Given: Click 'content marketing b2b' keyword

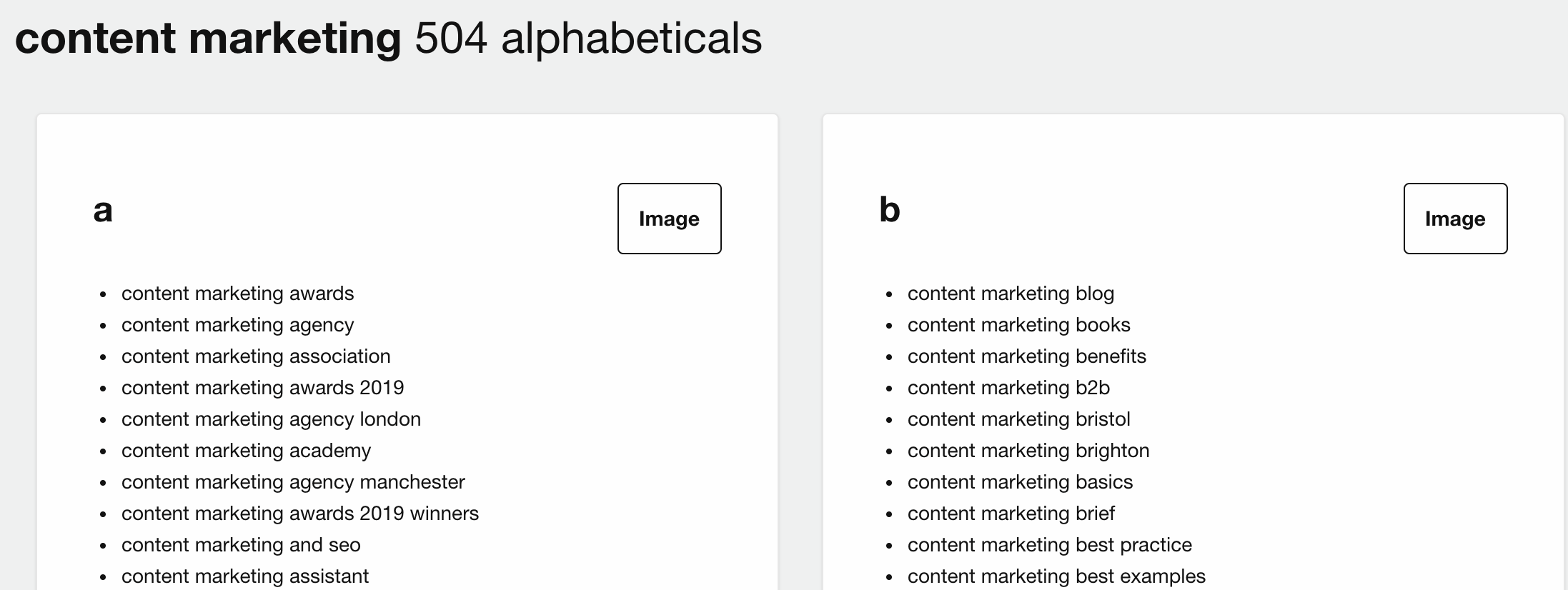Looking at the screenshot, I should tap(1008, 388).
